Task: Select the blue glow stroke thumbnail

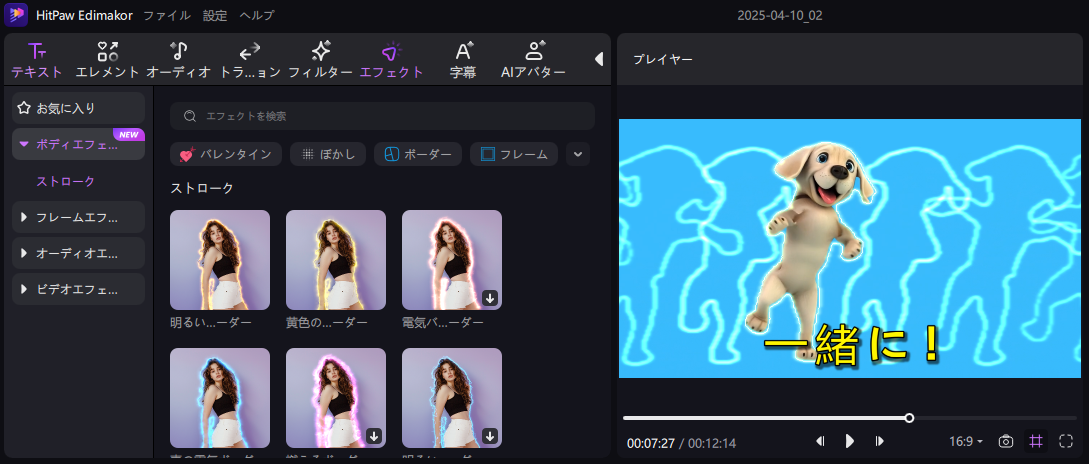Action: tap(220, 397)
